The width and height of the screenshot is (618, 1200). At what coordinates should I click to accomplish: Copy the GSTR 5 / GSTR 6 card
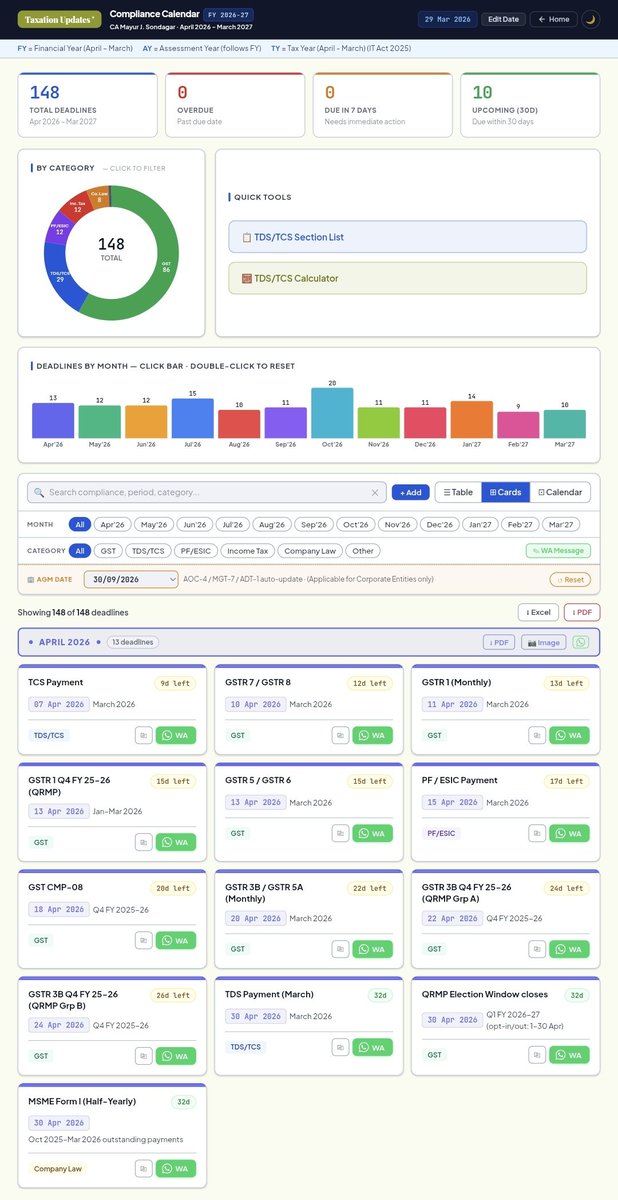point(340,833)
